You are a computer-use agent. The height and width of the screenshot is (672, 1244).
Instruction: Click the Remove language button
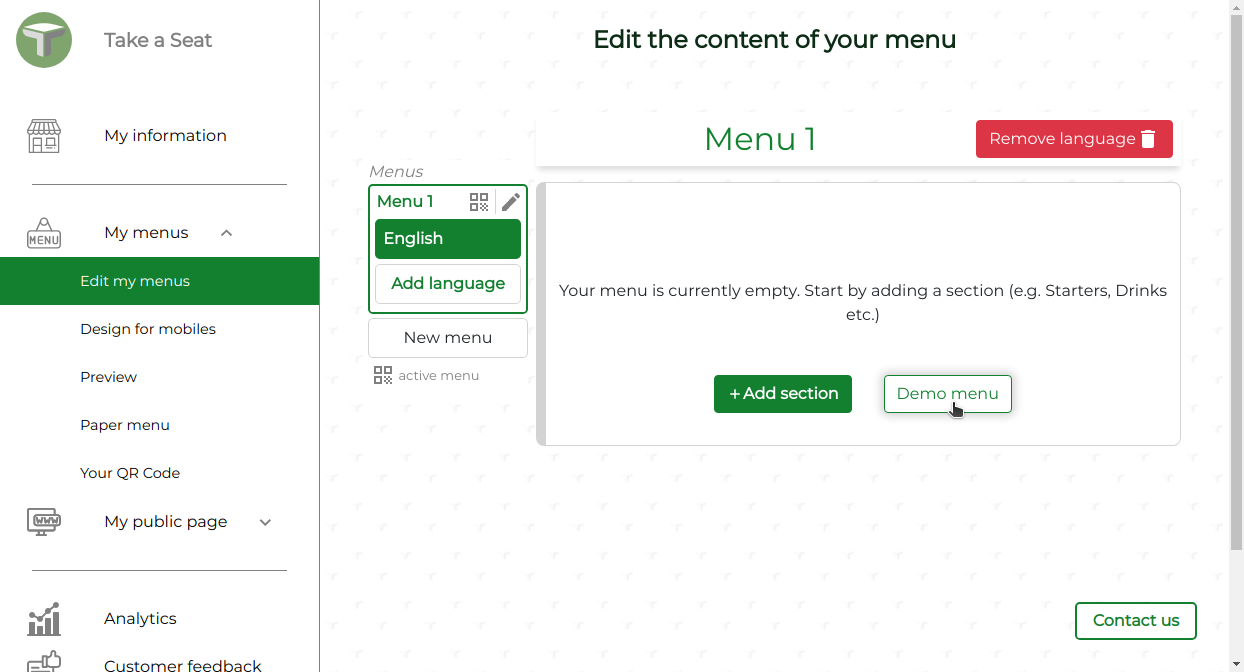click(x=1074, y=139)
